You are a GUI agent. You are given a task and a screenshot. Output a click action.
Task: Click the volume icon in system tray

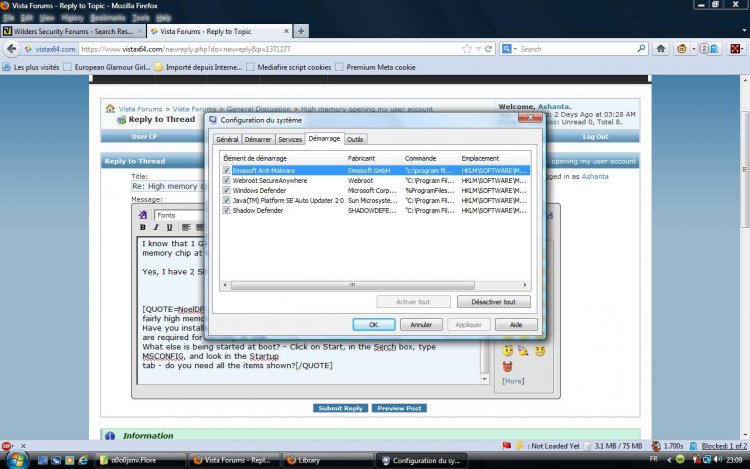click(718, 459)
